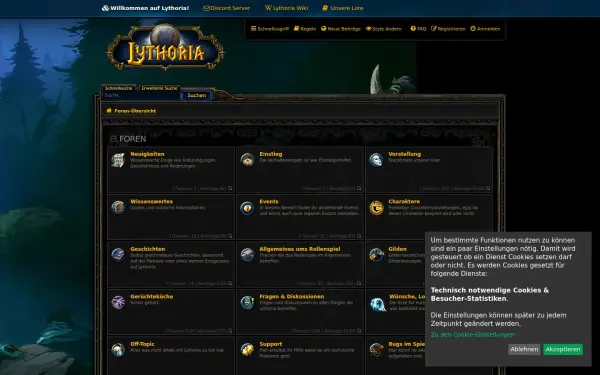600x375 pixels.
Task: Open the Wissenswertes forum title
Action: [x=152, y=201]
